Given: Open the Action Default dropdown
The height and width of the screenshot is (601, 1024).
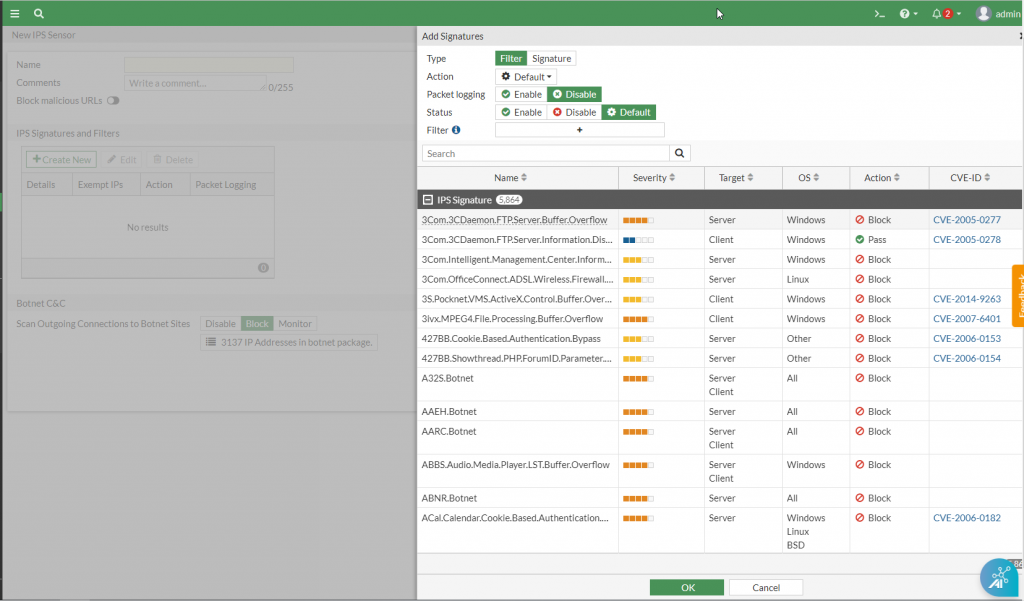Looking at the screenshot, I should tap(527, 76).
